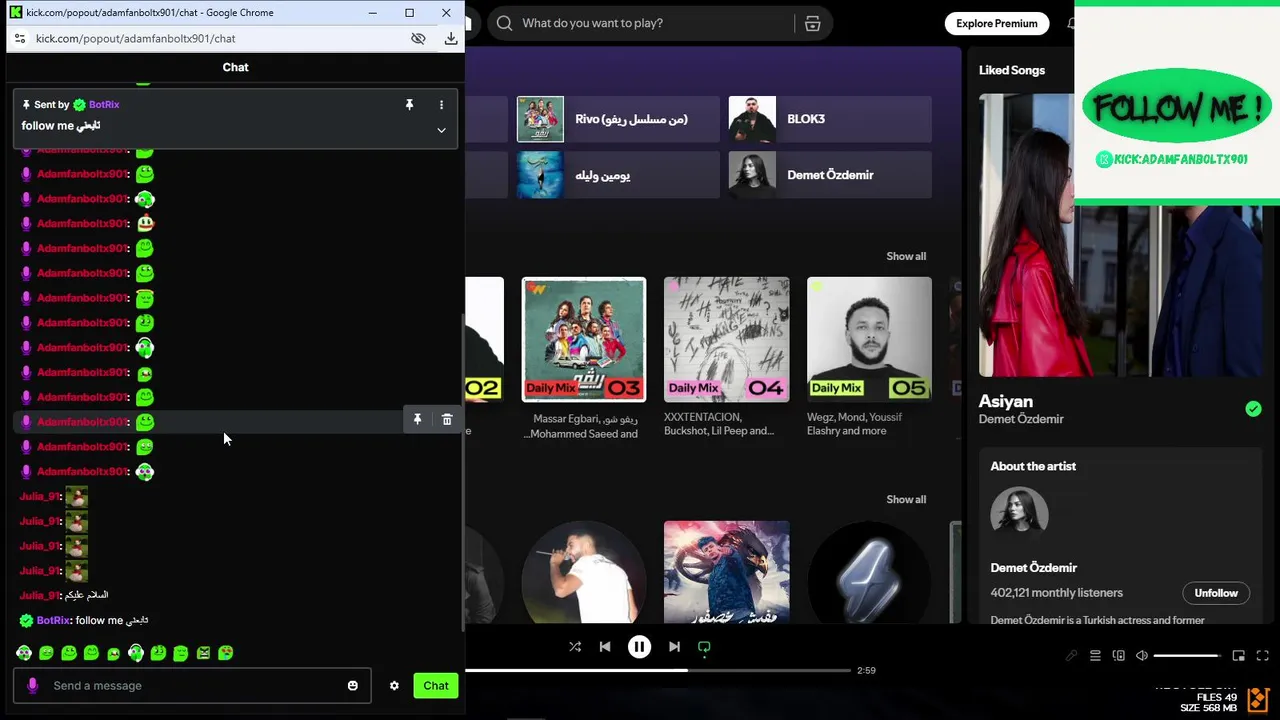Insert the angry-face quick emote

click(204, 653)
